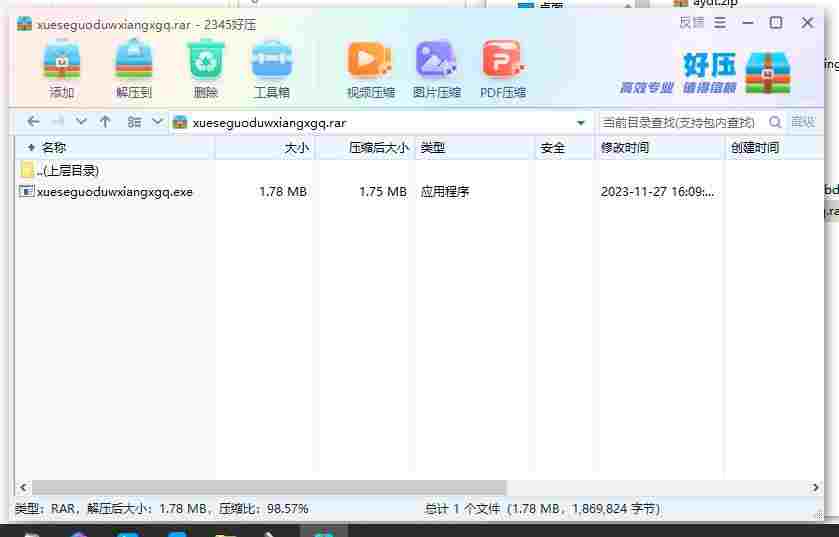Click the 好压 brand logo banner
This screenshot has width=839, height=537.
click(x=705, y=73)
